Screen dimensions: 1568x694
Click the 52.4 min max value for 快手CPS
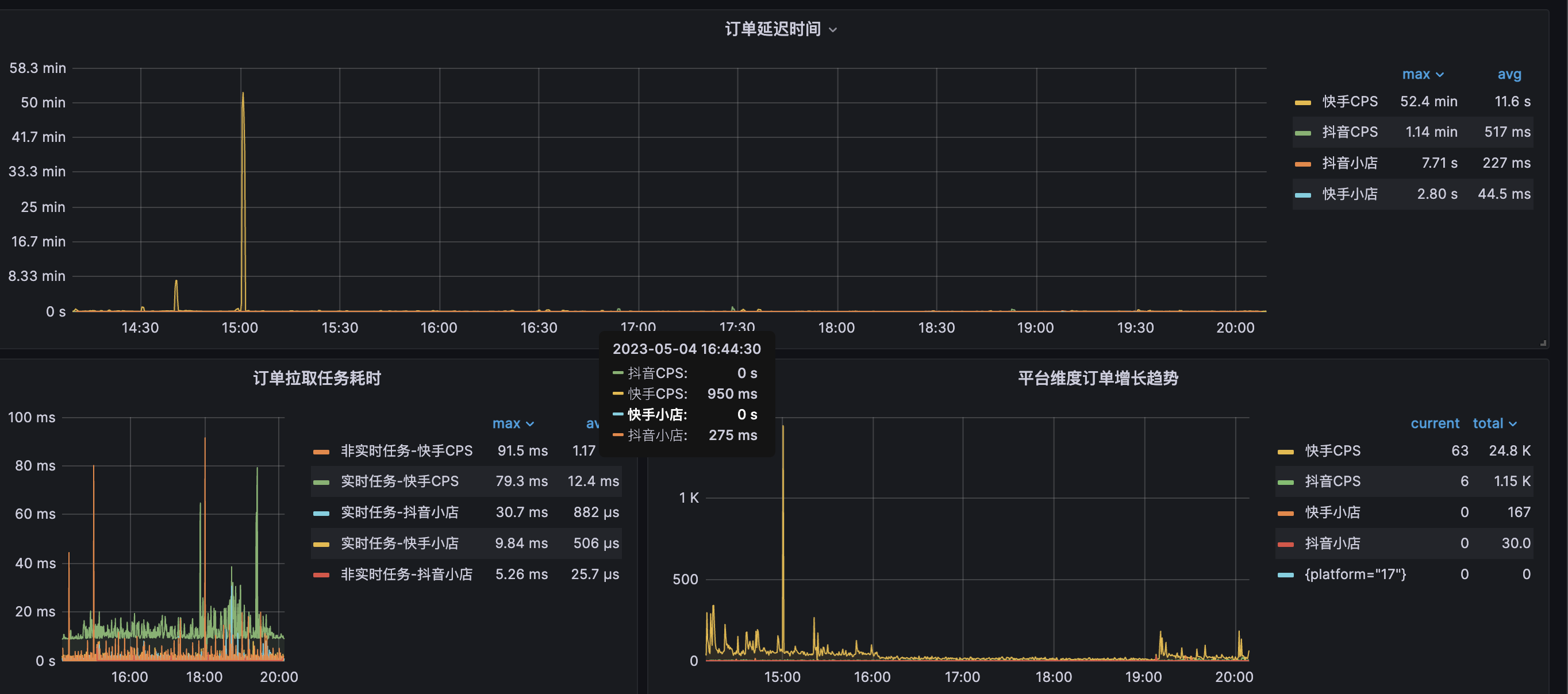point(1428,102)
